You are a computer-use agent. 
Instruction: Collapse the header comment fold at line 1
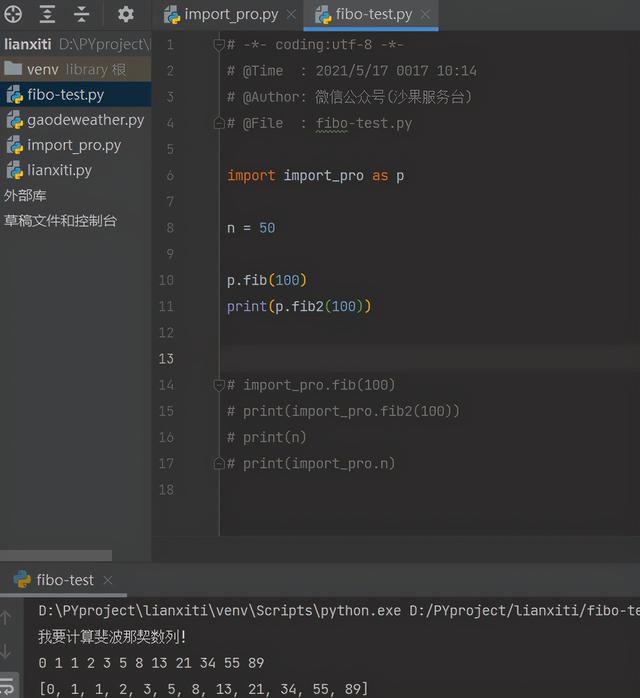(219, 45)
